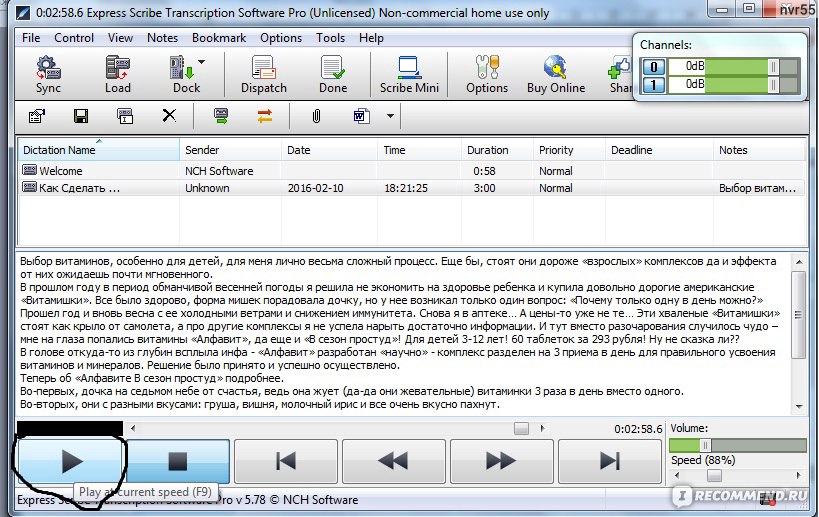Sort by Dictation Name column header
Viewport: 819px width, 517px height.
(x=99, y=150)
